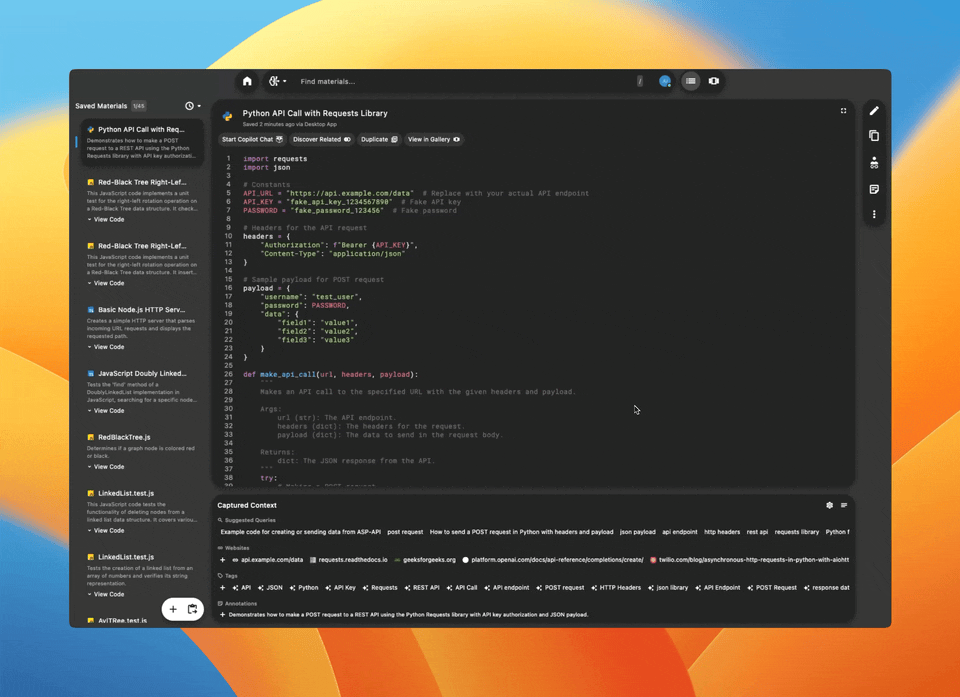Open the requests.readthedocs.io website link
This screenshot has height=697, width=960.
coord(348,560)
